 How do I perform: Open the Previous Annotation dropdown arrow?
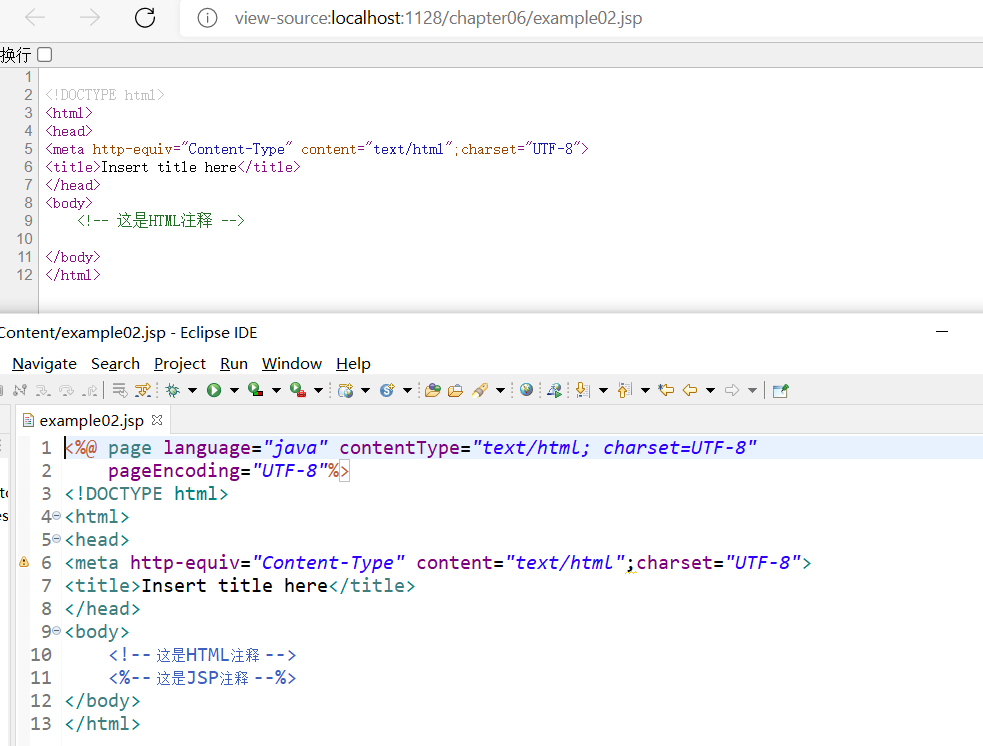pyautogui.click(x=645, y=391)
